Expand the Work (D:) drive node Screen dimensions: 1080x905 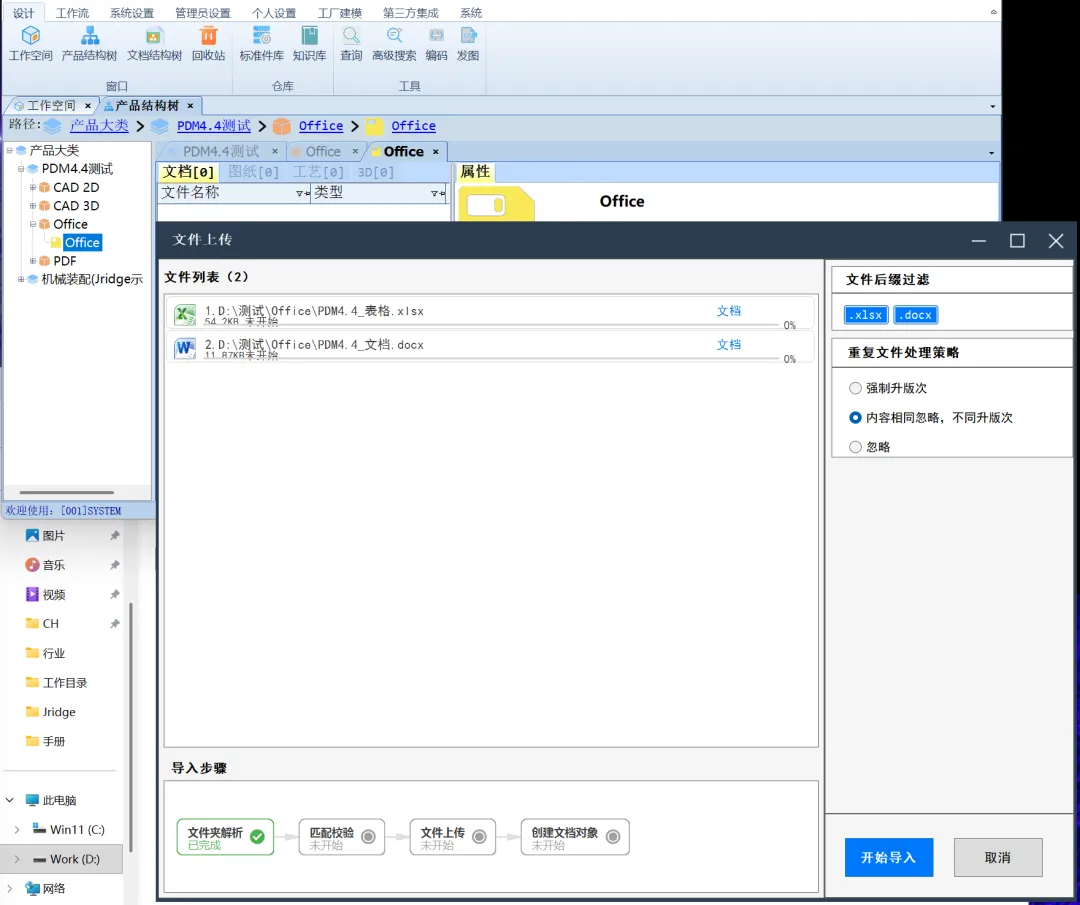17,860
